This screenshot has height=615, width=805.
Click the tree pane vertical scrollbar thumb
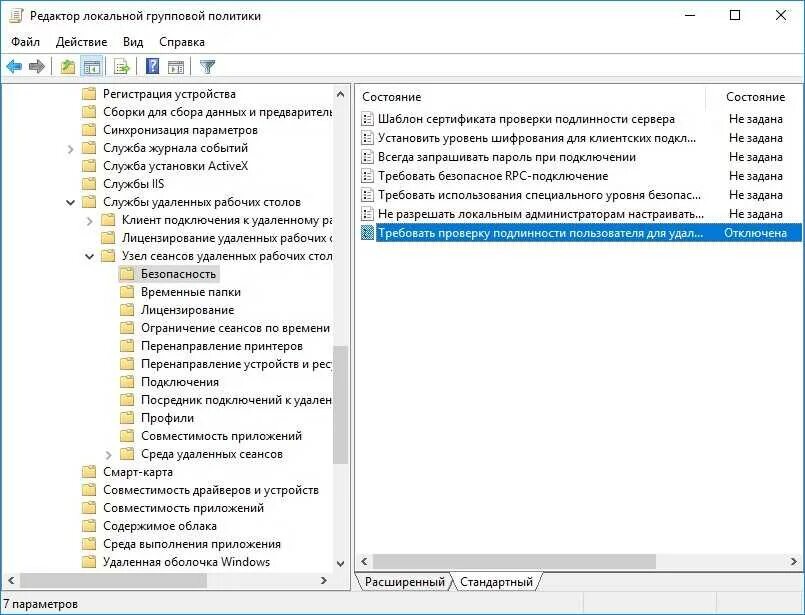pos(340,405)
